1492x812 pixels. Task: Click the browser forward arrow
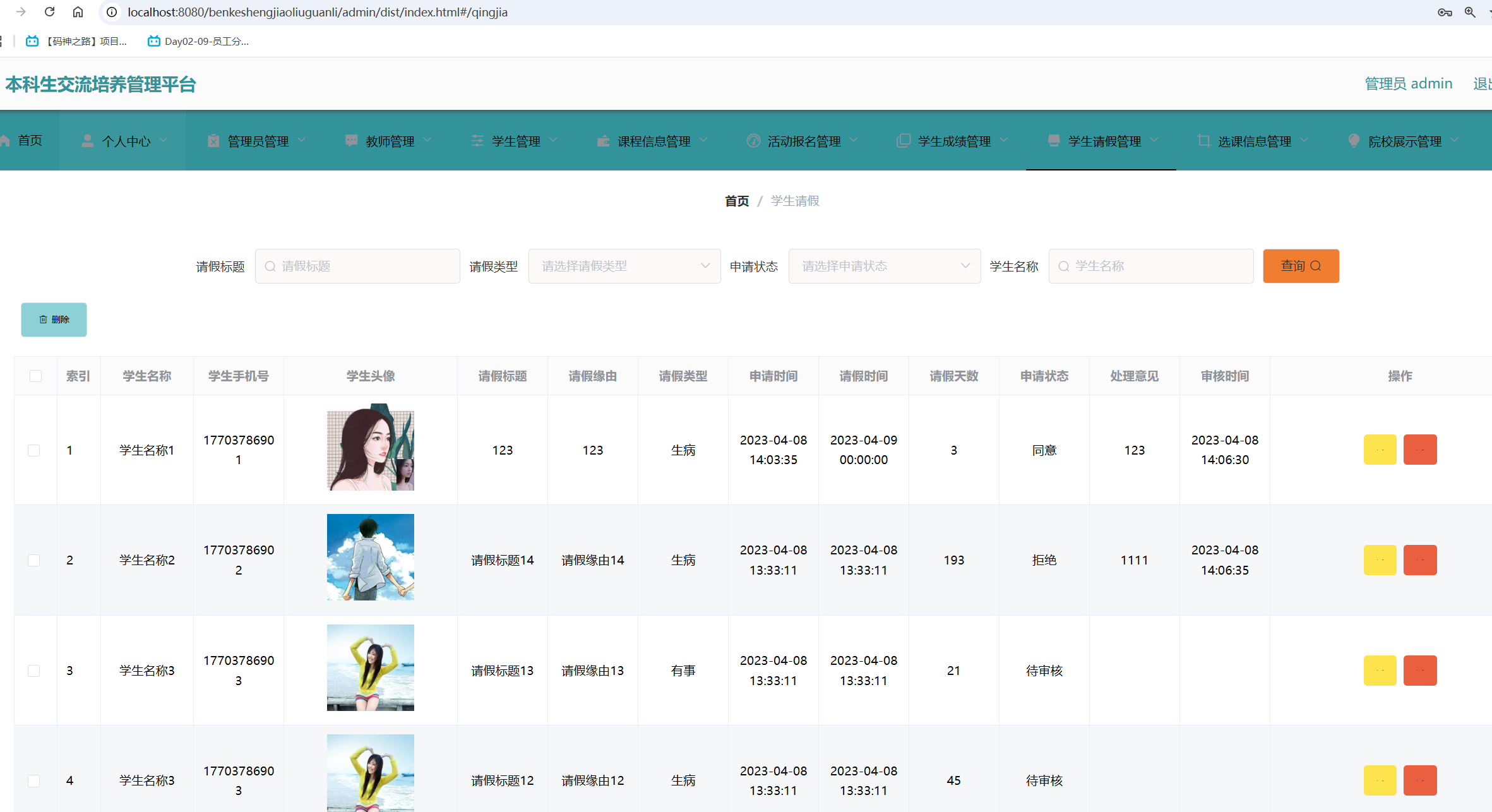click(21, 12)
